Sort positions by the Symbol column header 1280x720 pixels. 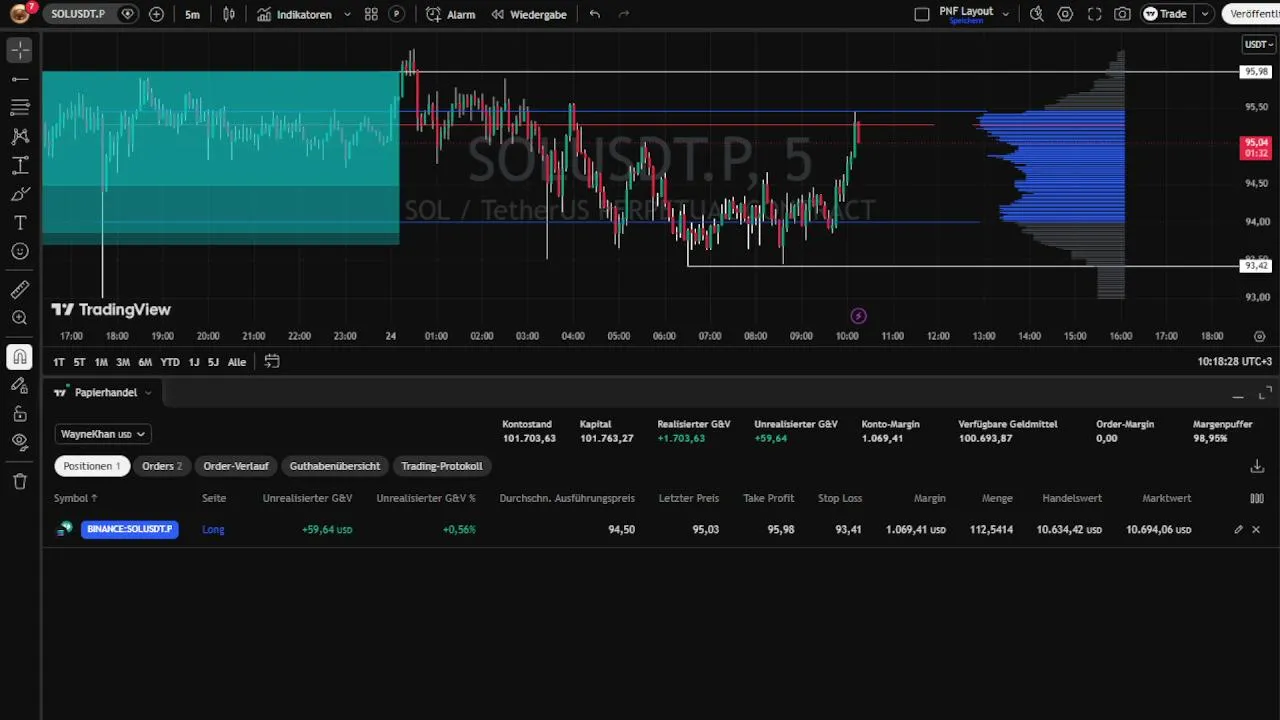[76, 498]
